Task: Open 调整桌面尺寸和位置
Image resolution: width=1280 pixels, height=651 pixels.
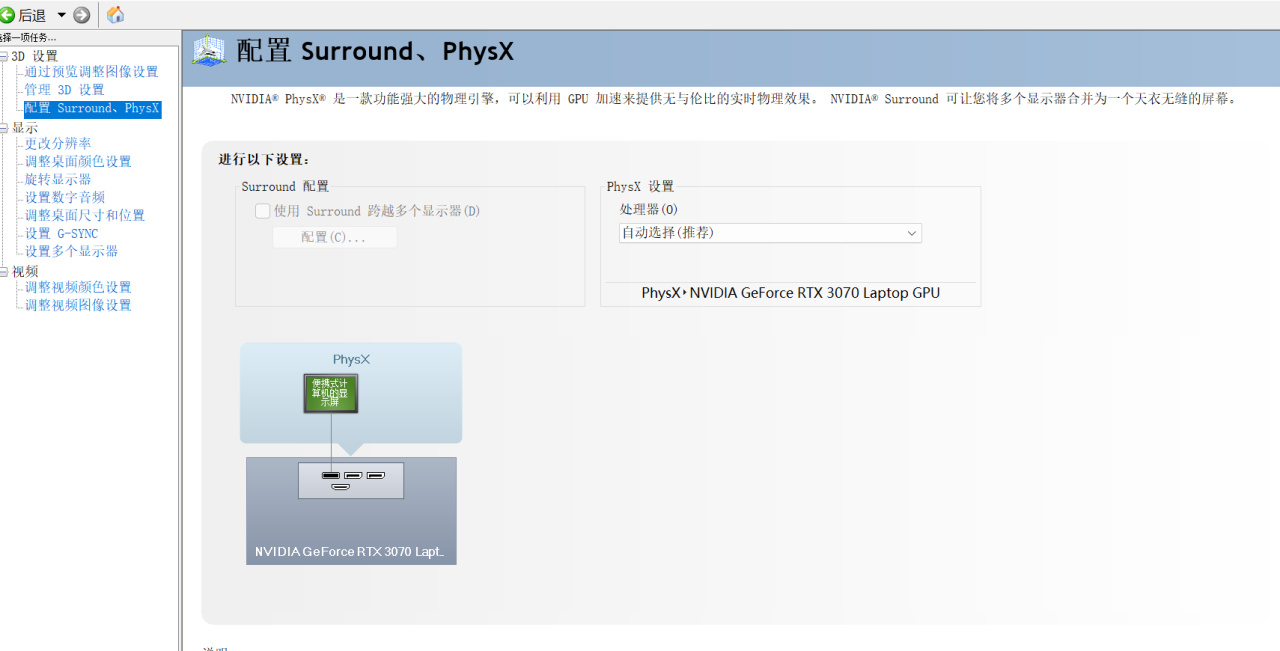Action: [x=84, y=216]
